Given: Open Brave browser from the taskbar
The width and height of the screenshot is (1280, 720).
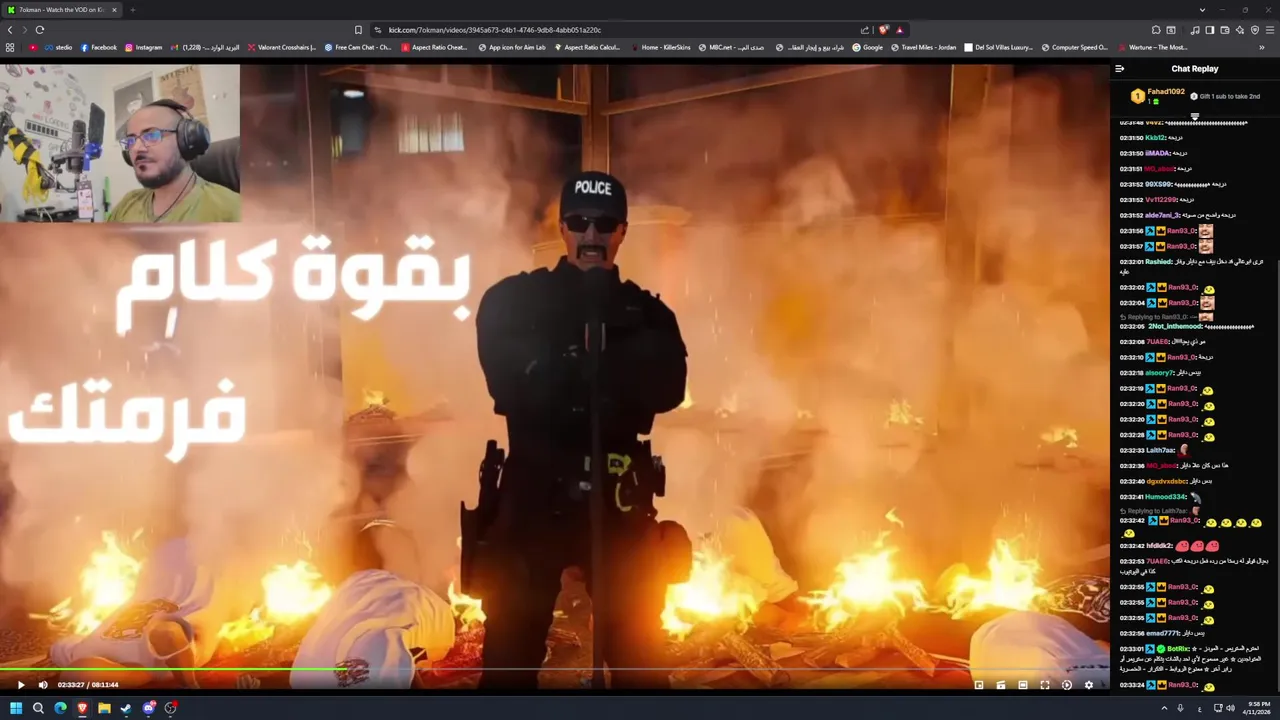Looking at the screenshot, I should (82, 708).
